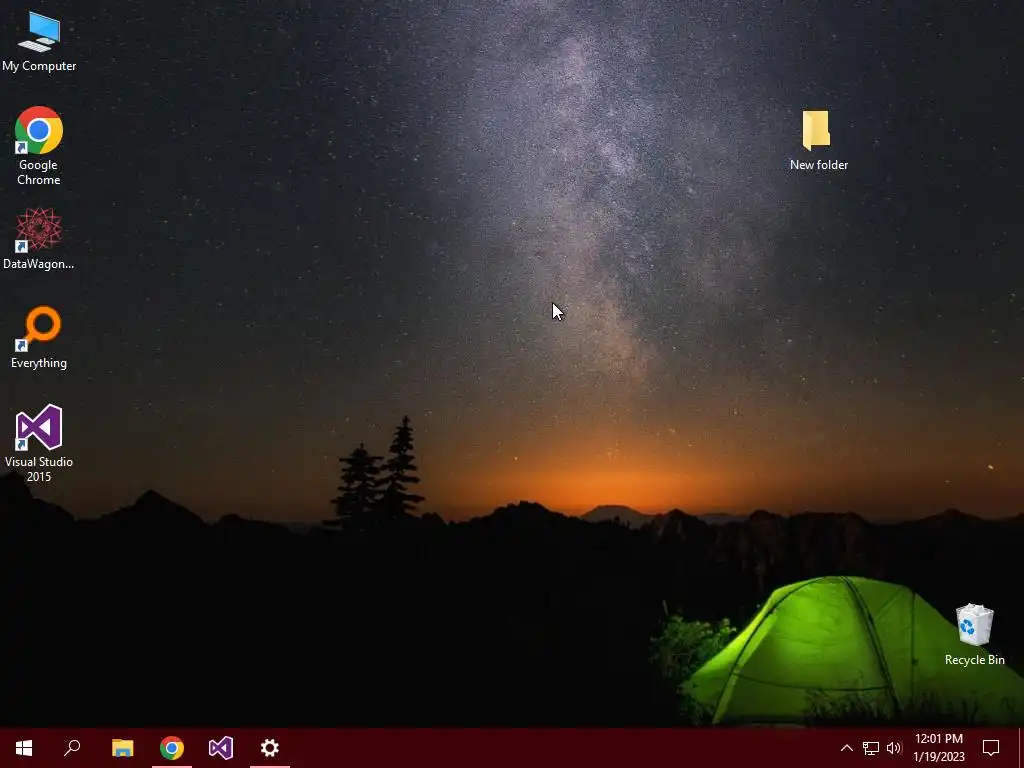Image resolution: width=1024 pixels, height=768 pixels.
Task: Select the Google Chrome desktop shortcut
Action: [39, 145]
